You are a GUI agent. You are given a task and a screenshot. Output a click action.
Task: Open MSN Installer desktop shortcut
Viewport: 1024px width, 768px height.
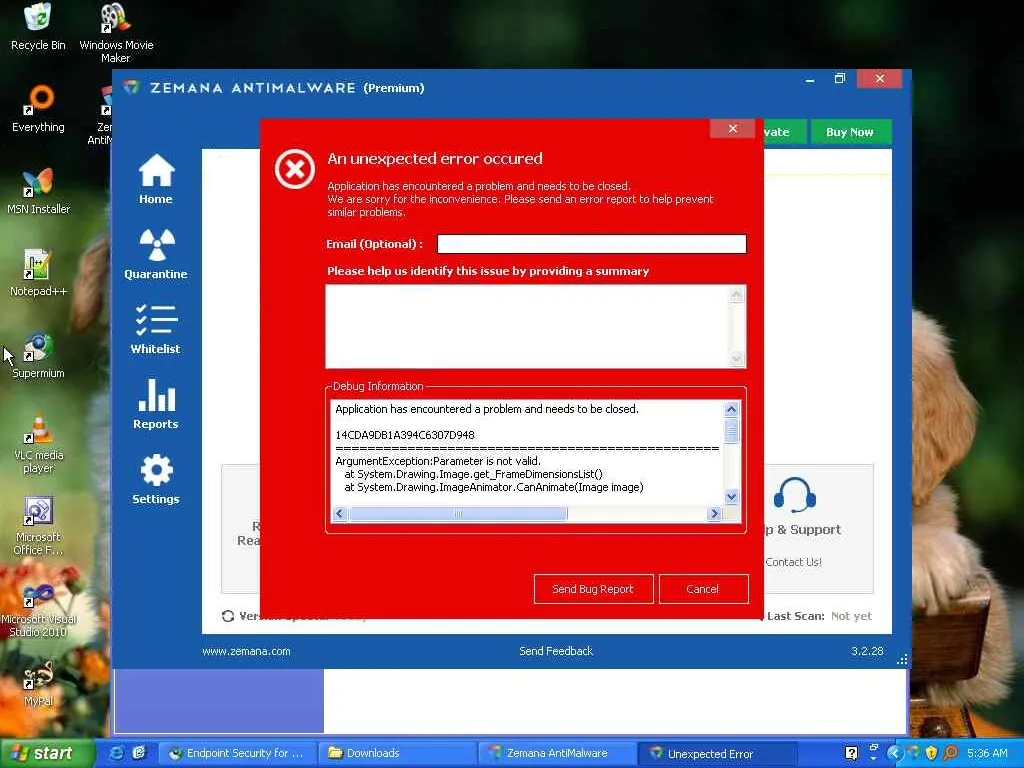pos(38,191)
